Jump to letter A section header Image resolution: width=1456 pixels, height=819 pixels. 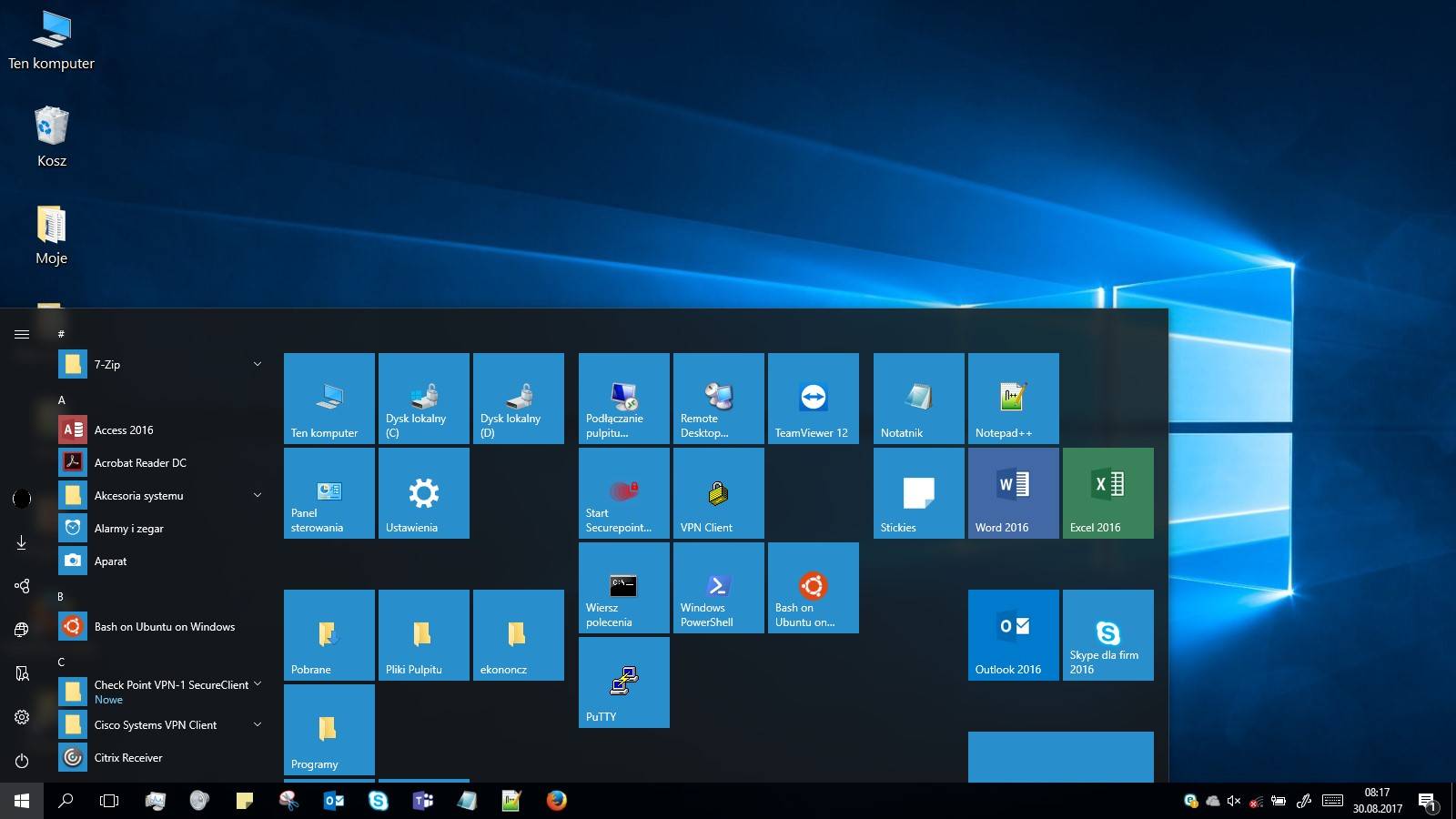pyautogui.click(x=62, y=399)
